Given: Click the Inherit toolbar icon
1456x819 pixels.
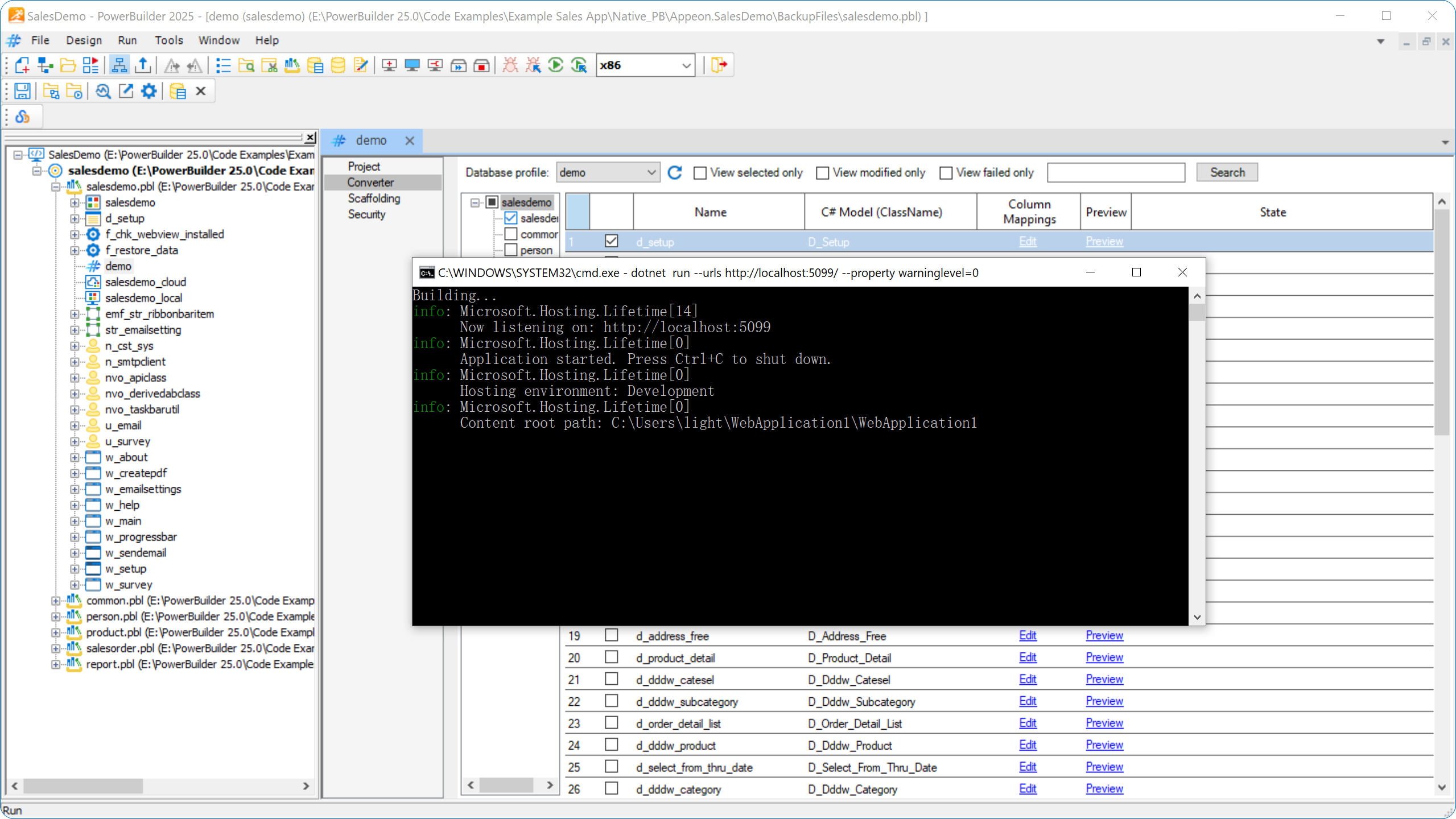Looking at the screenshot, I should tap(45, 65).
